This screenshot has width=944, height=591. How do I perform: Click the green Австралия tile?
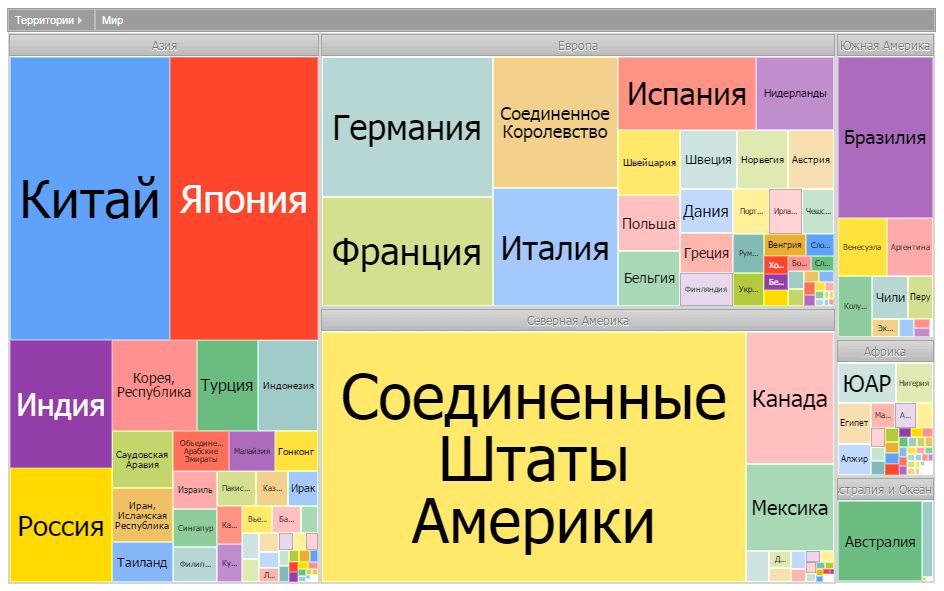879,541
